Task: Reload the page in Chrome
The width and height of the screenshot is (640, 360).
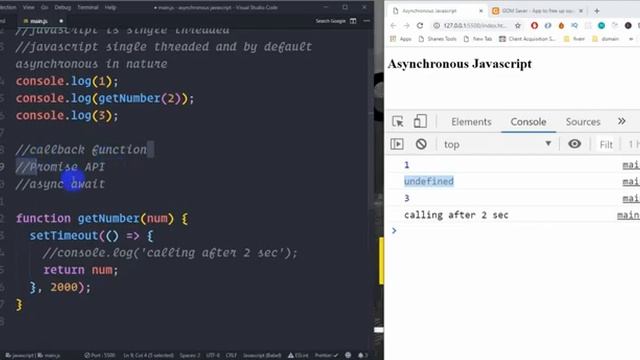Action: tap(420, 25)
